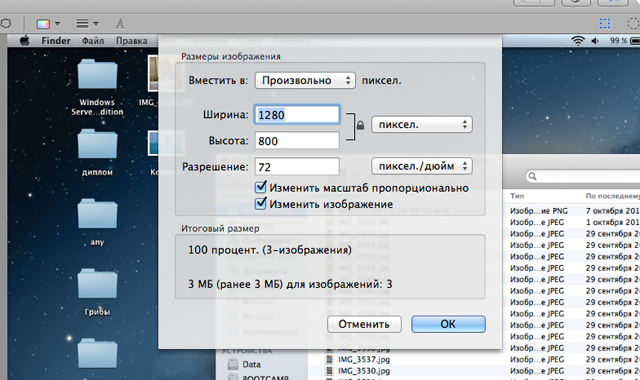The image size is (640, 380).
Task: Click the Тип column header in Finder
Action: pyautogui.click(x=517, y=196)
